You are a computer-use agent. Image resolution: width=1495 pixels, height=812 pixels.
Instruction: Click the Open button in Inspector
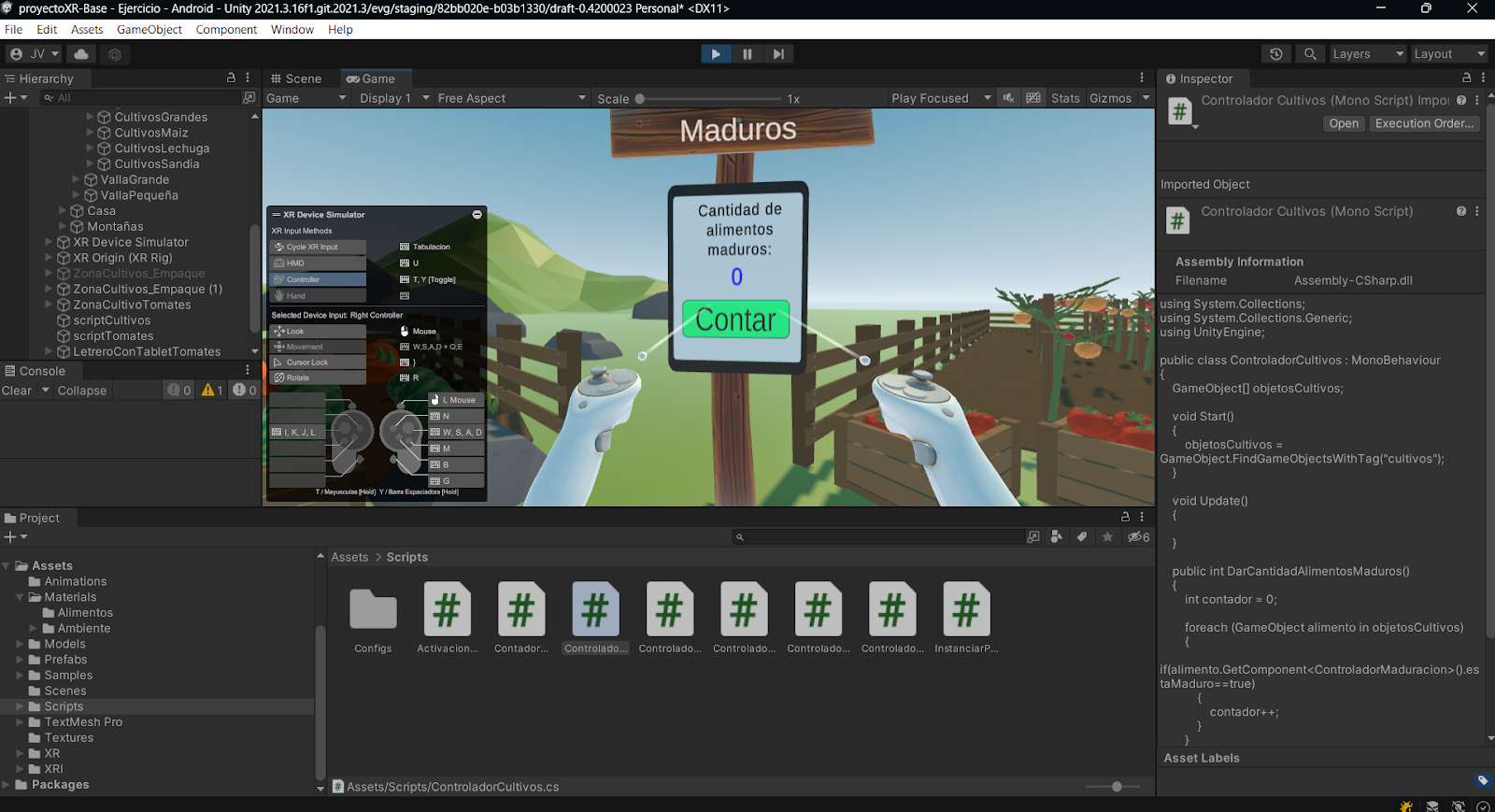(1344, 123)
